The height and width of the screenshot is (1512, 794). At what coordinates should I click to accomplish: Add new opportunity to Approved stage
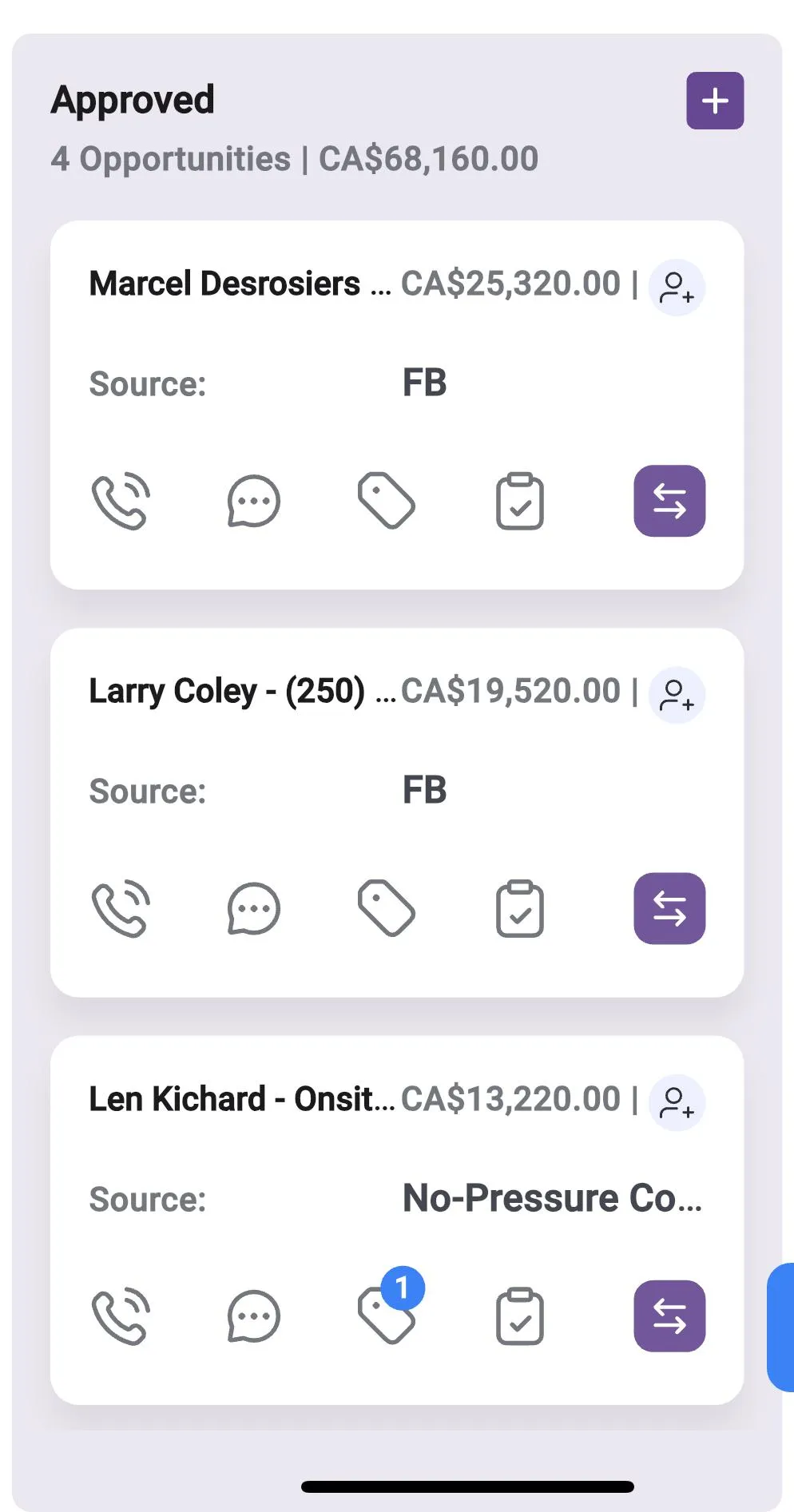click(x=715, y=101)
